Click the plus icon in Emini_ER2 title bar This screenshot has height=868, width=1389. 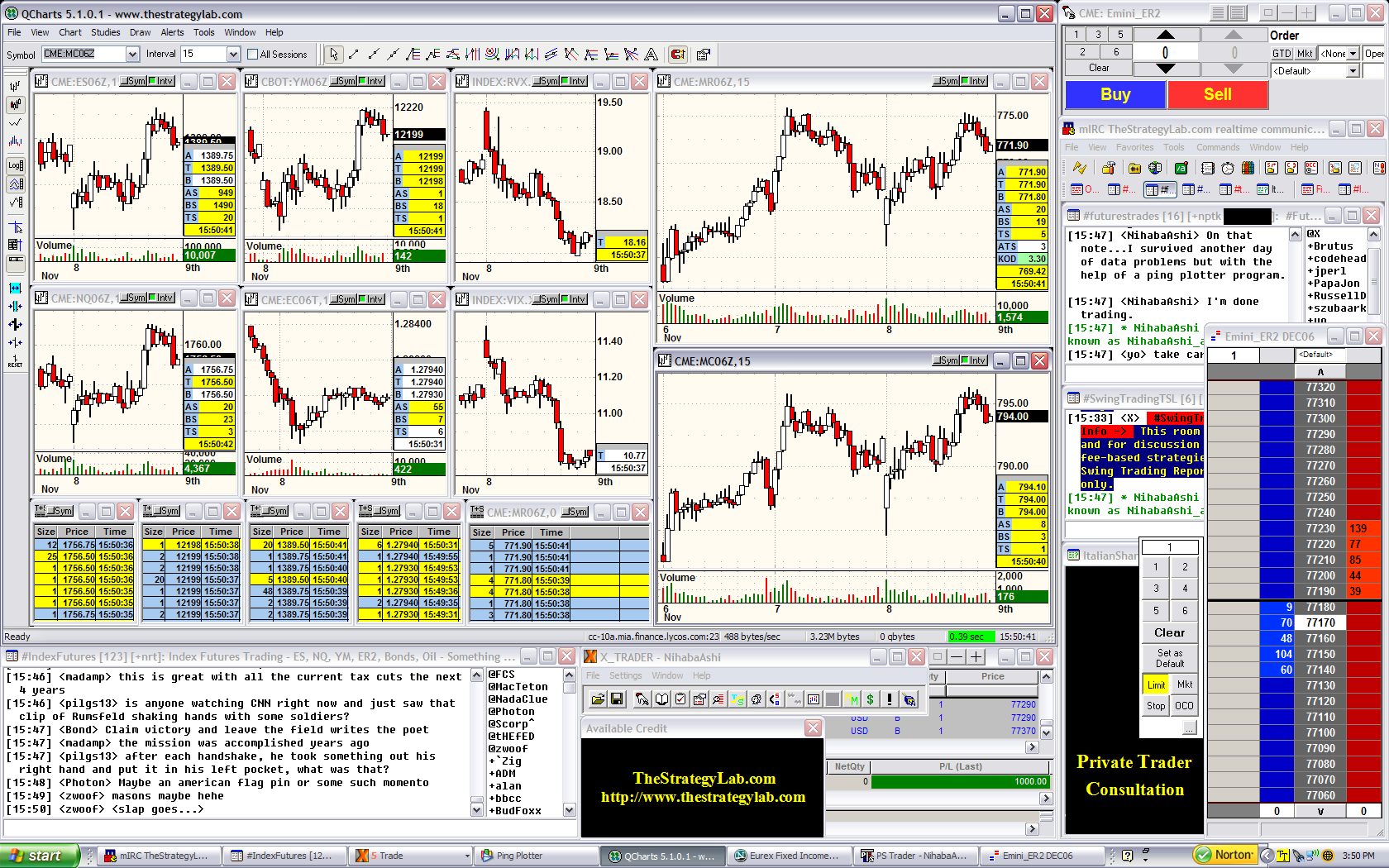pos(1305,12)
